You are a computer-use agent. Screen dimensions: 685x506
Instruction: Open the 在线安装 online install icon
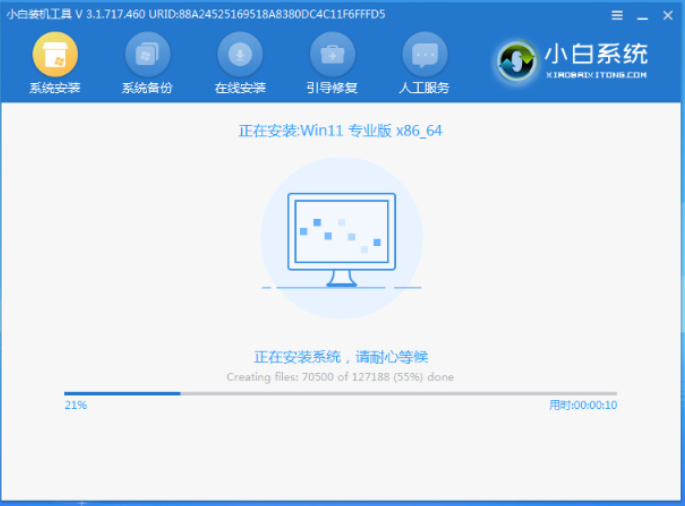tap(240, 54)
